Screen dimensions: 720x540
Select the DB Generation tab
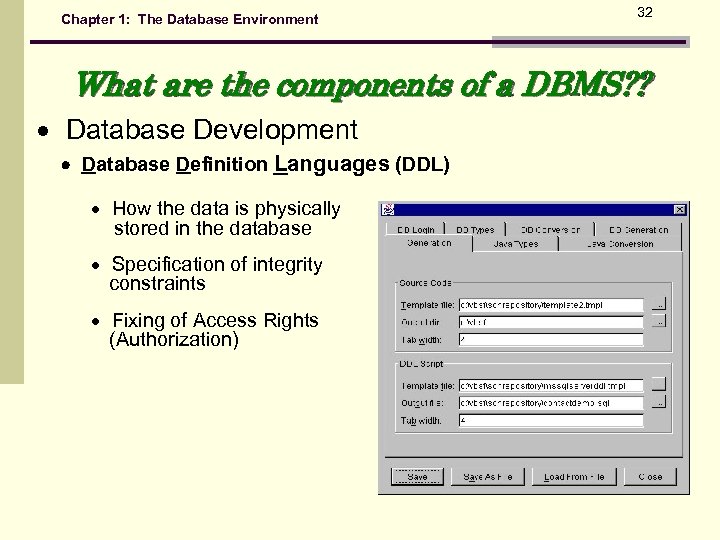click(x=638, y=230)
